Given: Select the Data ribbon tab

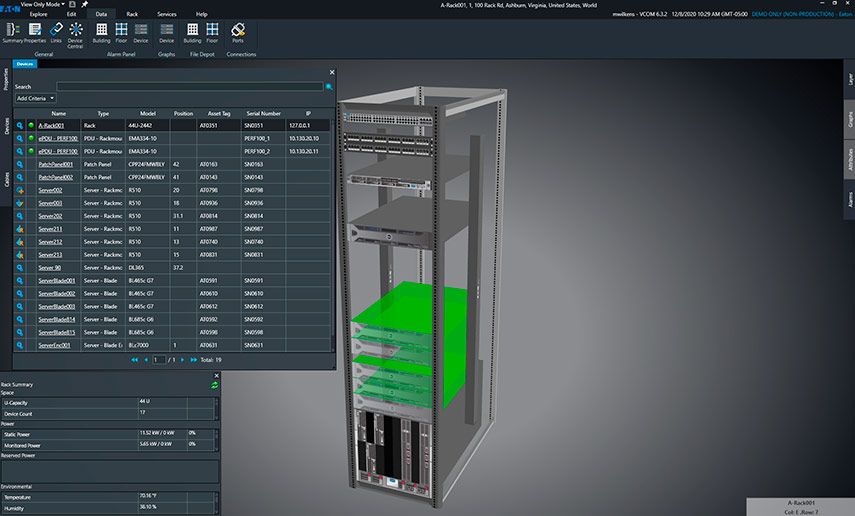Looking at the screenshot, I should 101,14.
